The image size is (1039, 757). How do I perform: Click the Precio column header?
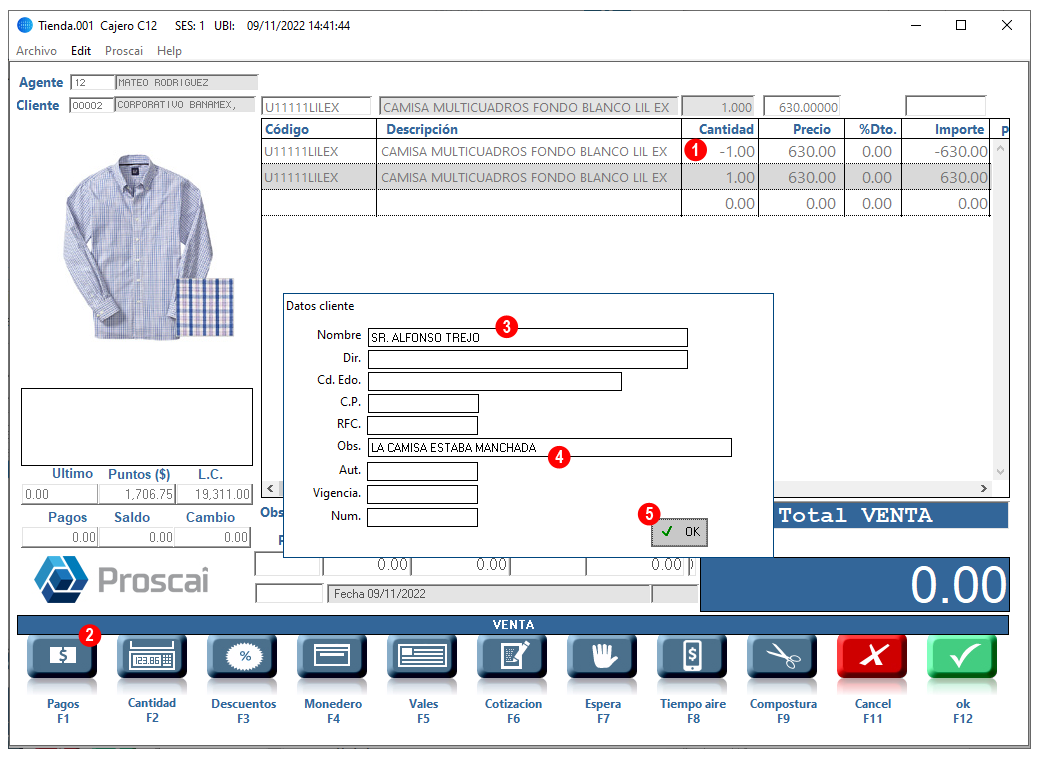pyautogui.click(x=802, y=129)
